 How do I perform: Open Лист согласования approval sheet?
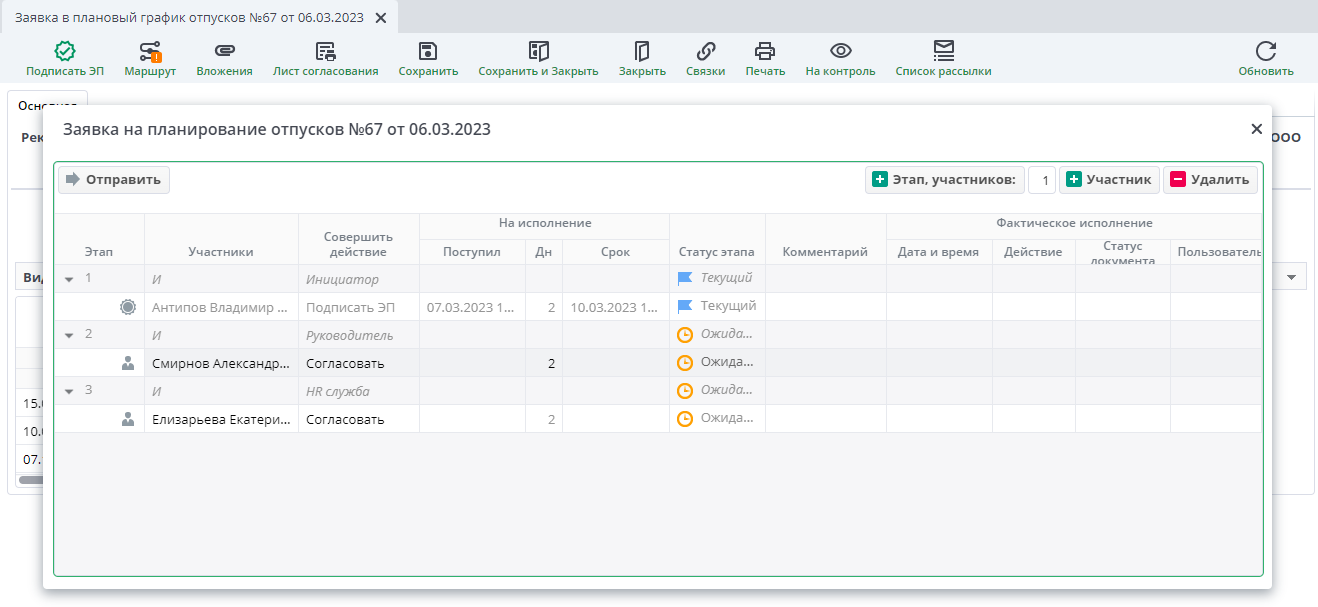325,52
